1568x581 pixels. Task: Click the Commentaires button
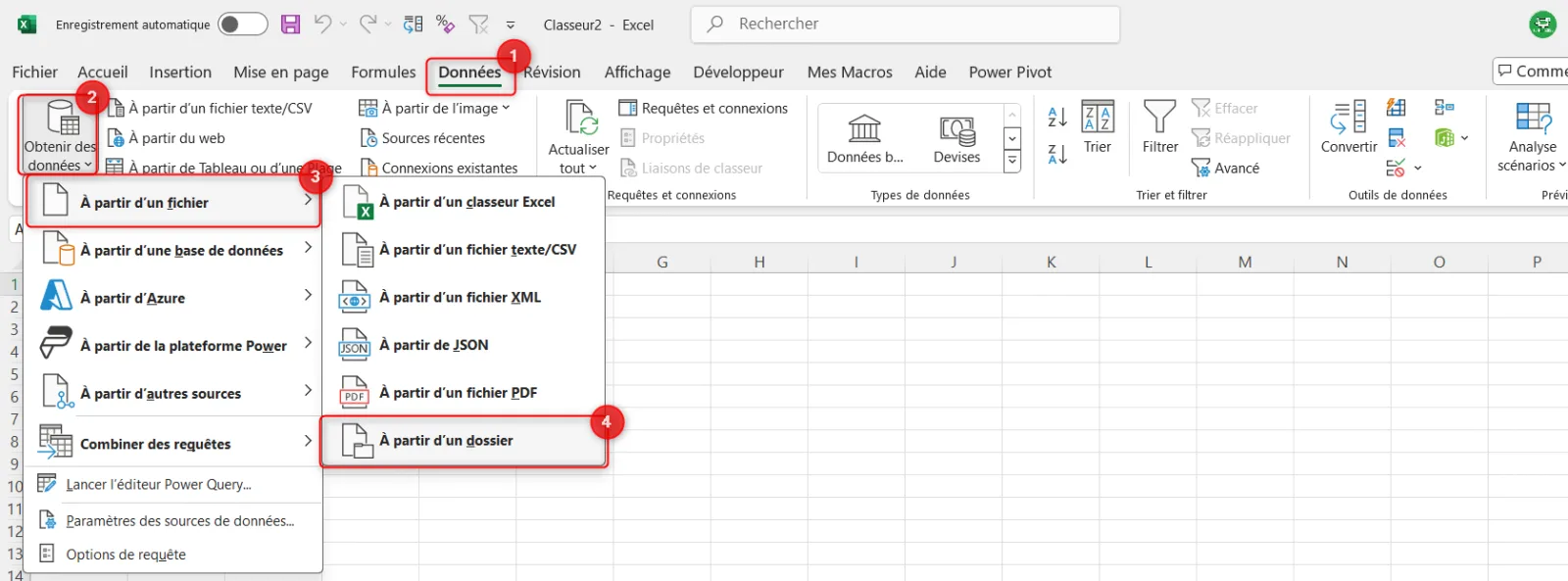[x=1532, y=72]
